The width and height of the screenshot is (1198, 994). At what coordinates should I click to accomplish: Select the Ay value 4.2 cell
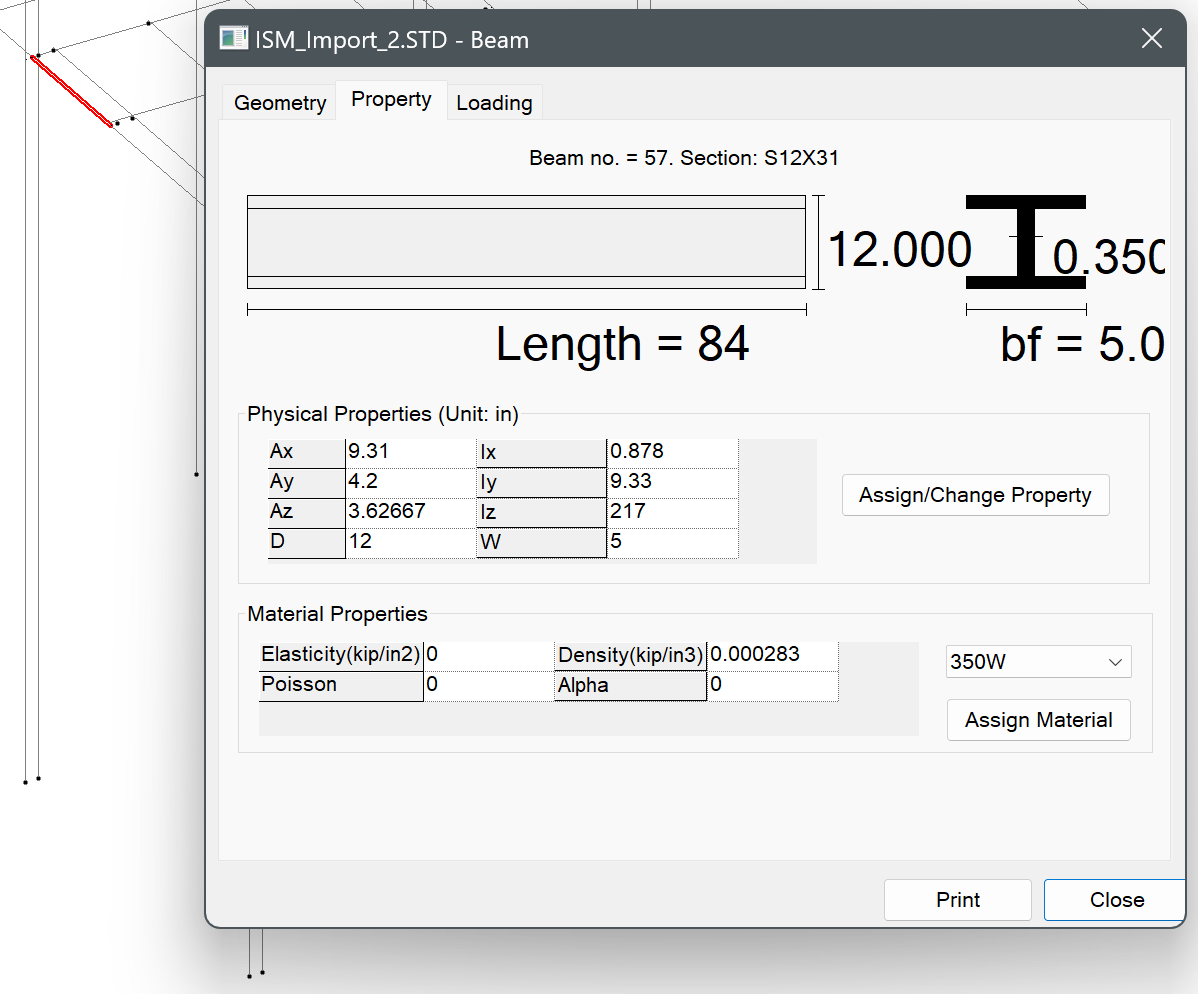point(410,482)
